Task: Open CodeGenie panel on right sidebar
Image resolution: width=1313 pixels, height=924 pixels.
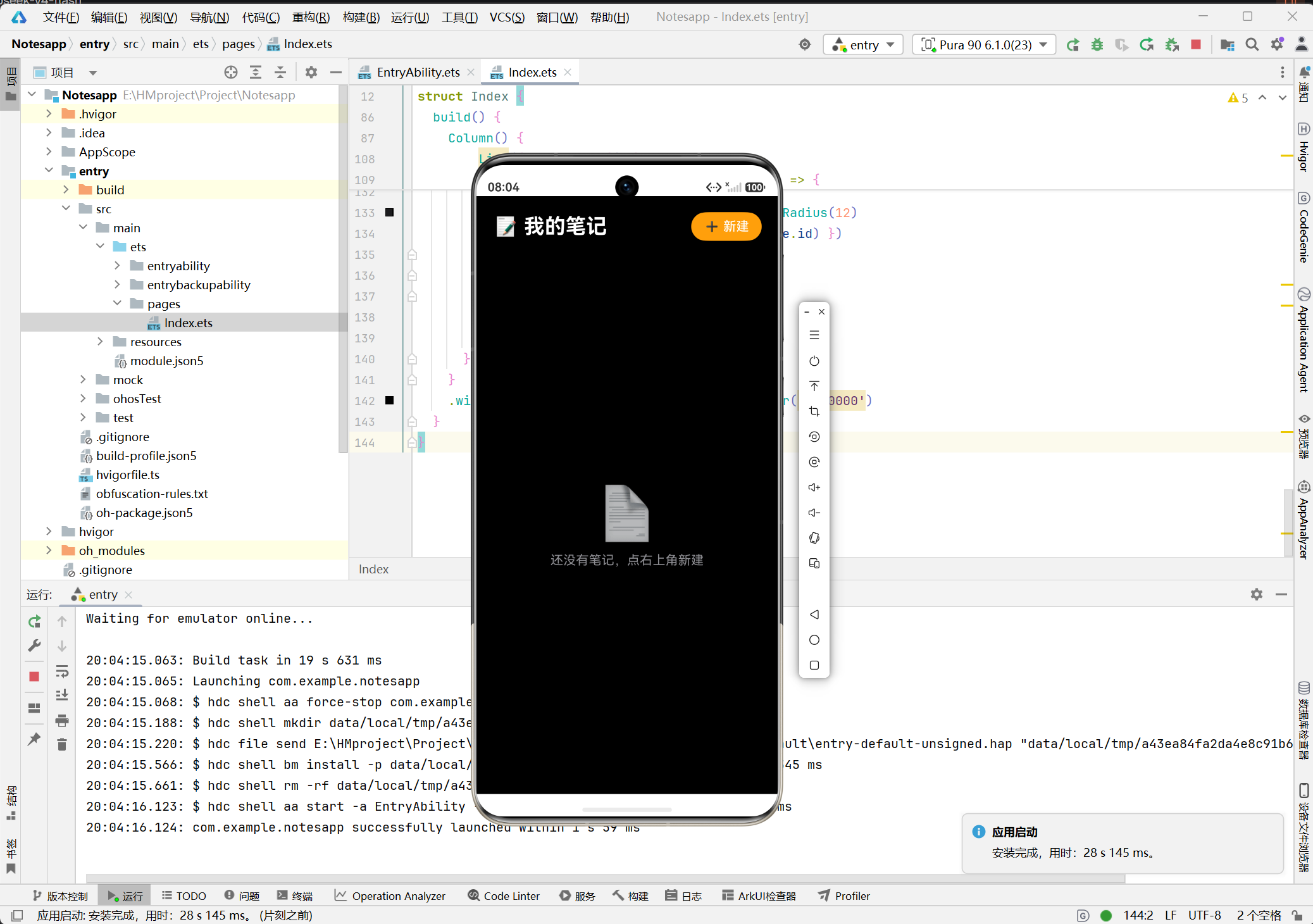Action: (x=1304, y=228)
